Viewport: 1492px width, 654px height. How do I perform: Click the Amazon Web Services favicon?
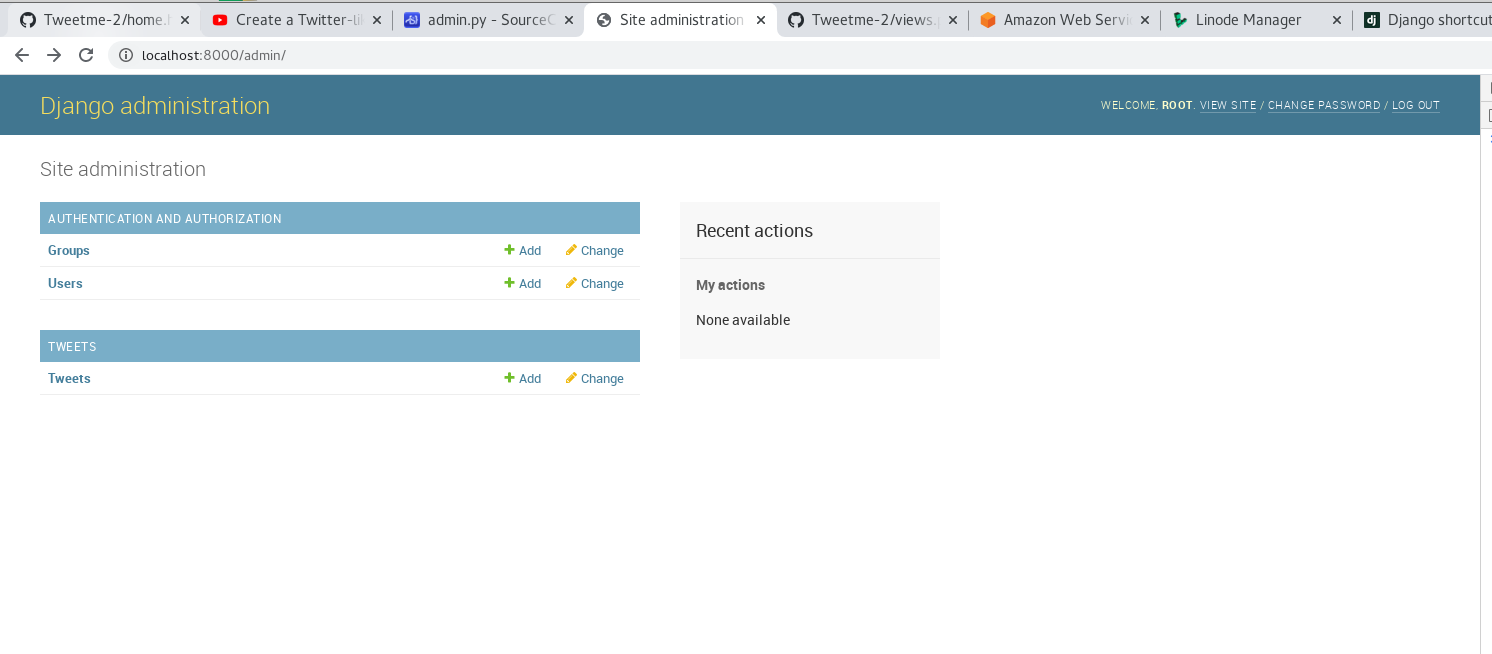[988, 20]
